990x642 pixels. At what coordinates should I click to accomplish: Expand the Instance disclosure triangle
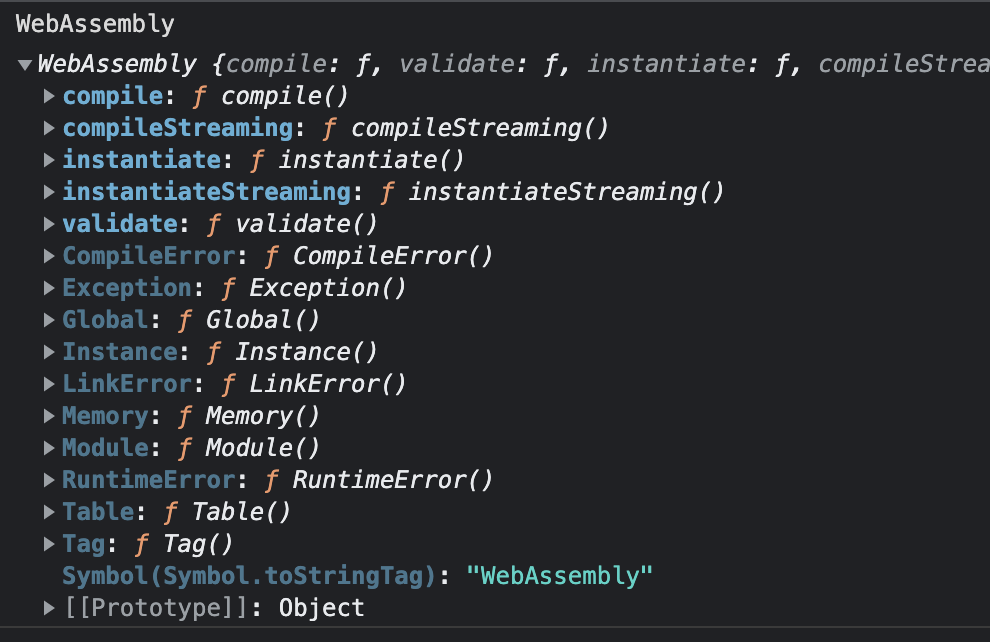[x=49, y=352]
